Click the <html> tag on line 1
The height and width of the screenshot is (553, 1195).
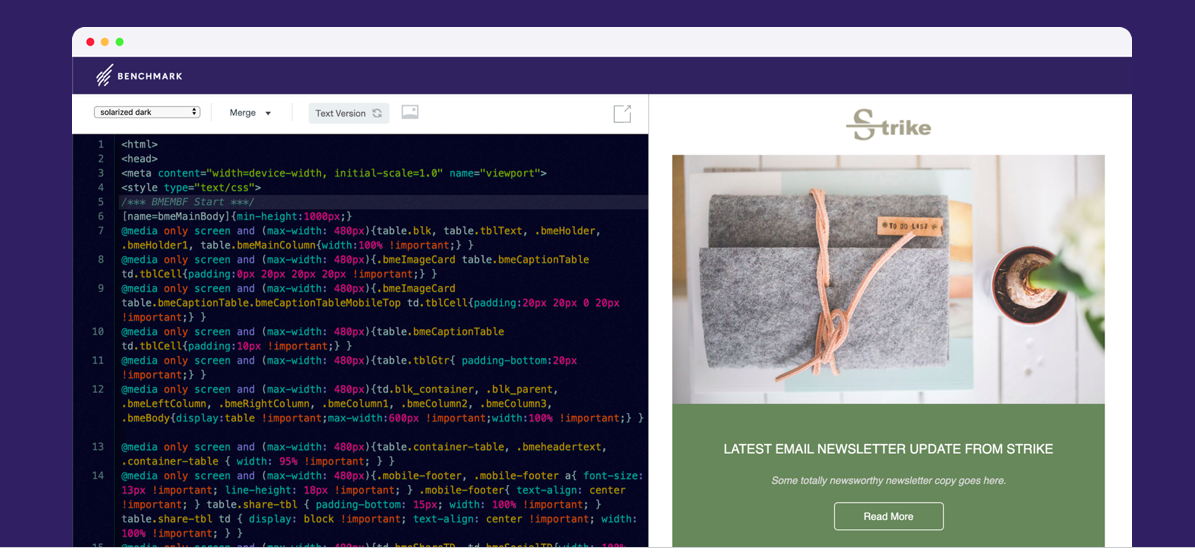click(x=139, y=145)
